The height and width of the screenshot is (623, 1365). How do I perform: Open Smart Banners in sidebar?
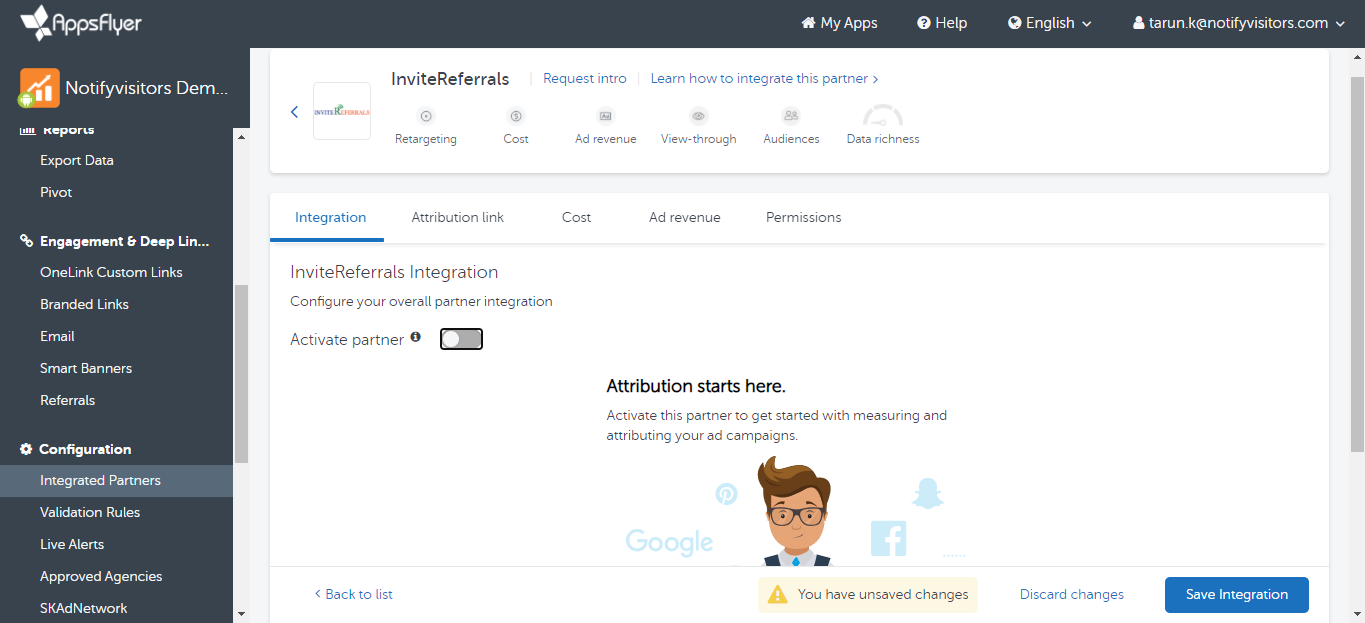click(x=86, y=368)
